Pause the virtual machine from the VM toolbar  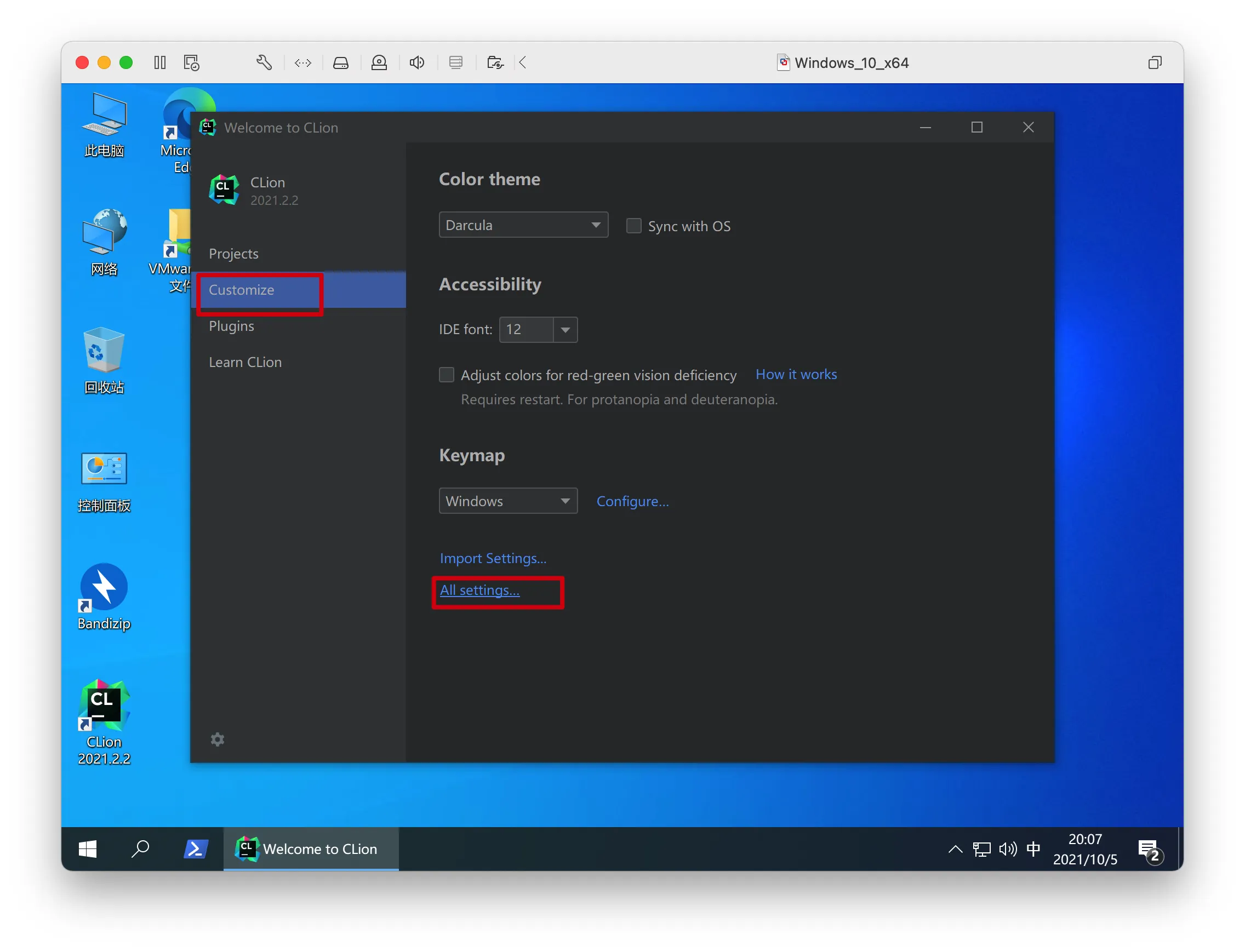[x=160, y=62]
